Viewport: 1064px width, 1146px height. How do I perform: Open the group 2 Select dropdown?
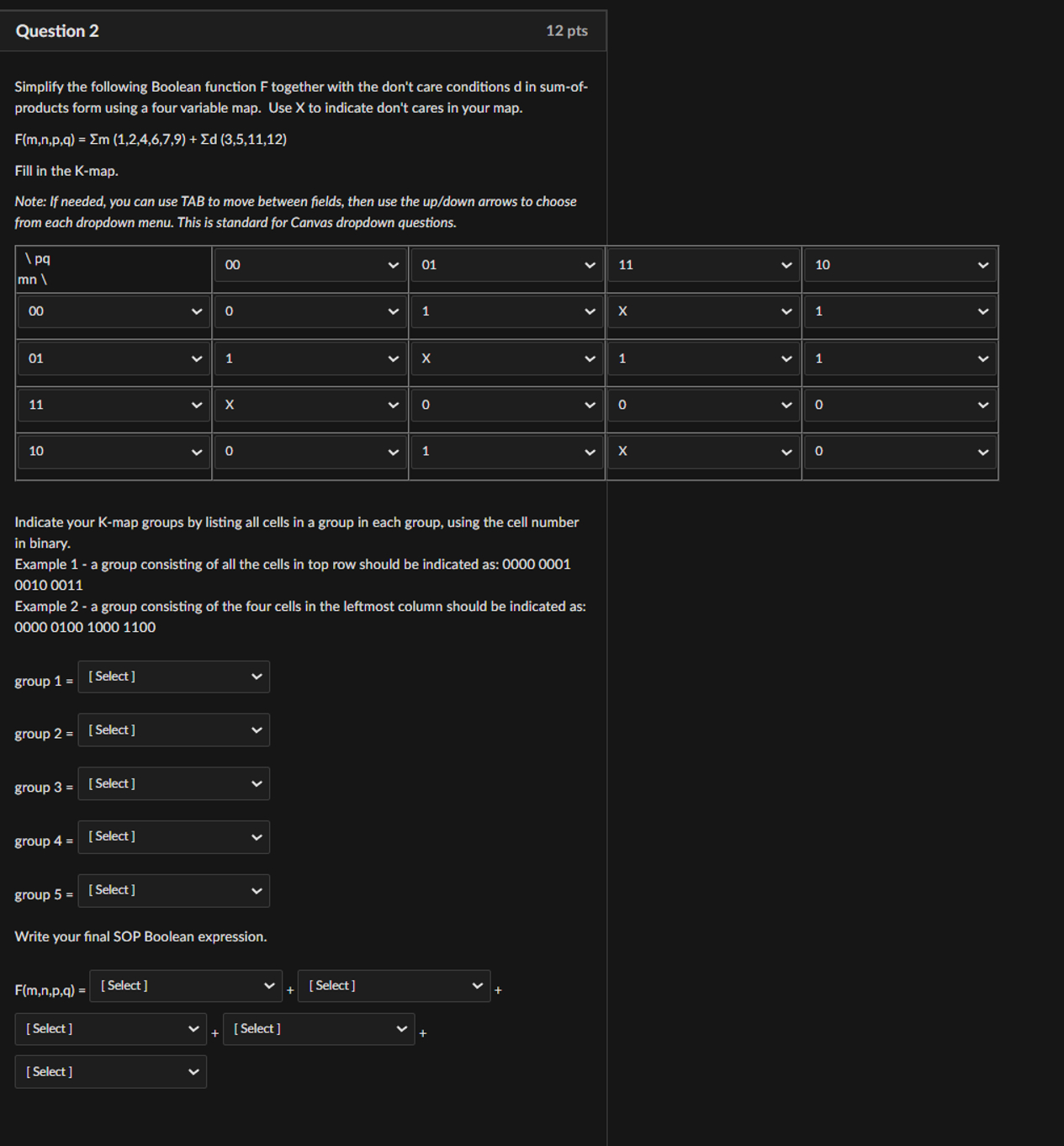[x=173, y=730]
